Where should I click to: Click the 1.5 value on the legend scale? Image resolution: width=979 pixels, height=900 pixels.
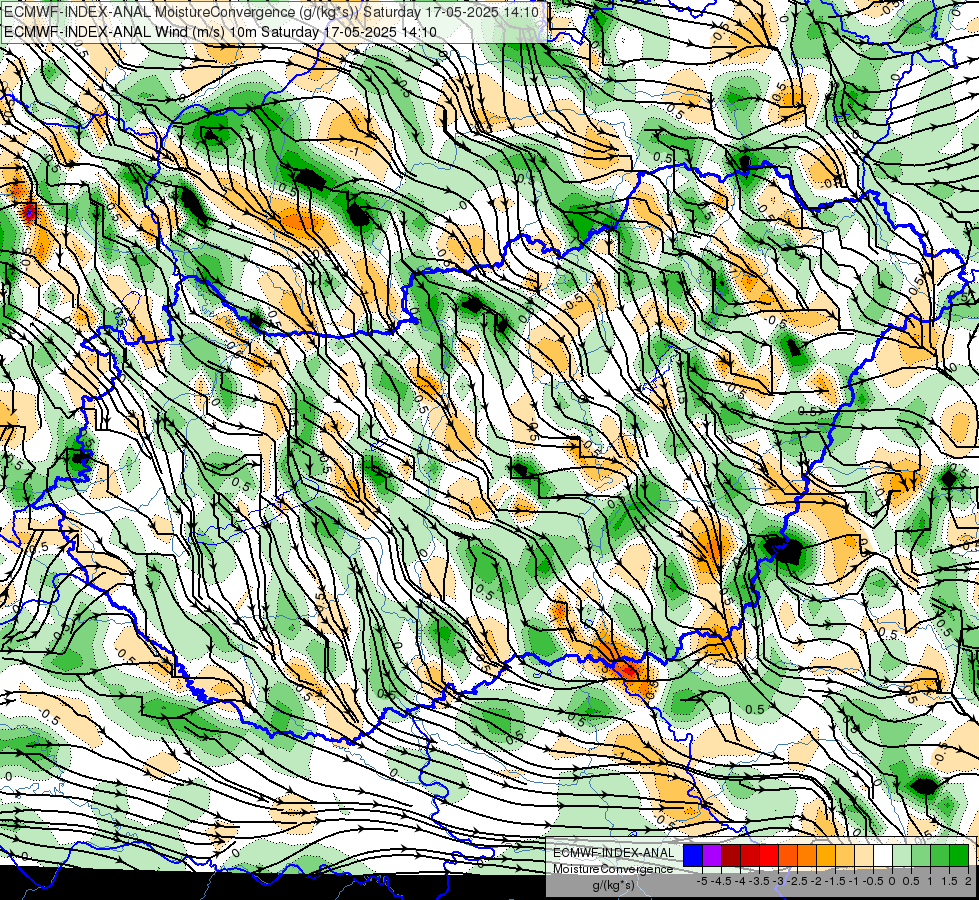pyautogui.click(x=949, y=881)
